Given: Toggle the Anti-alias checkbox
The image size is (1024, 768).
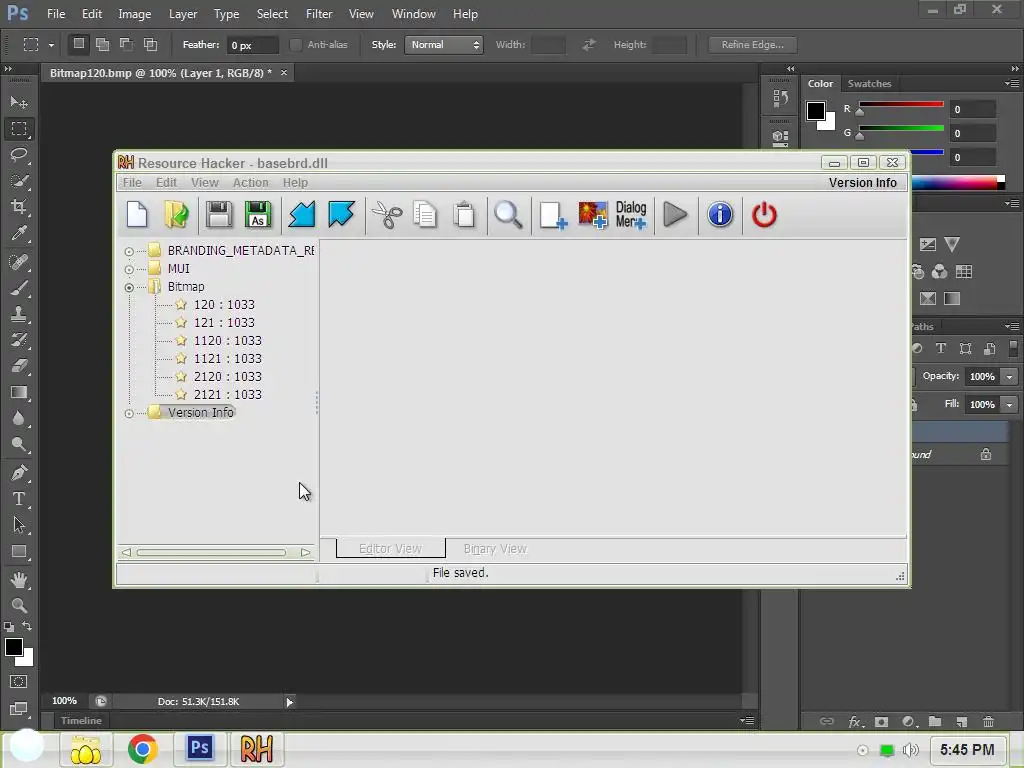Looking at the screenshot, I should point(295,44).
